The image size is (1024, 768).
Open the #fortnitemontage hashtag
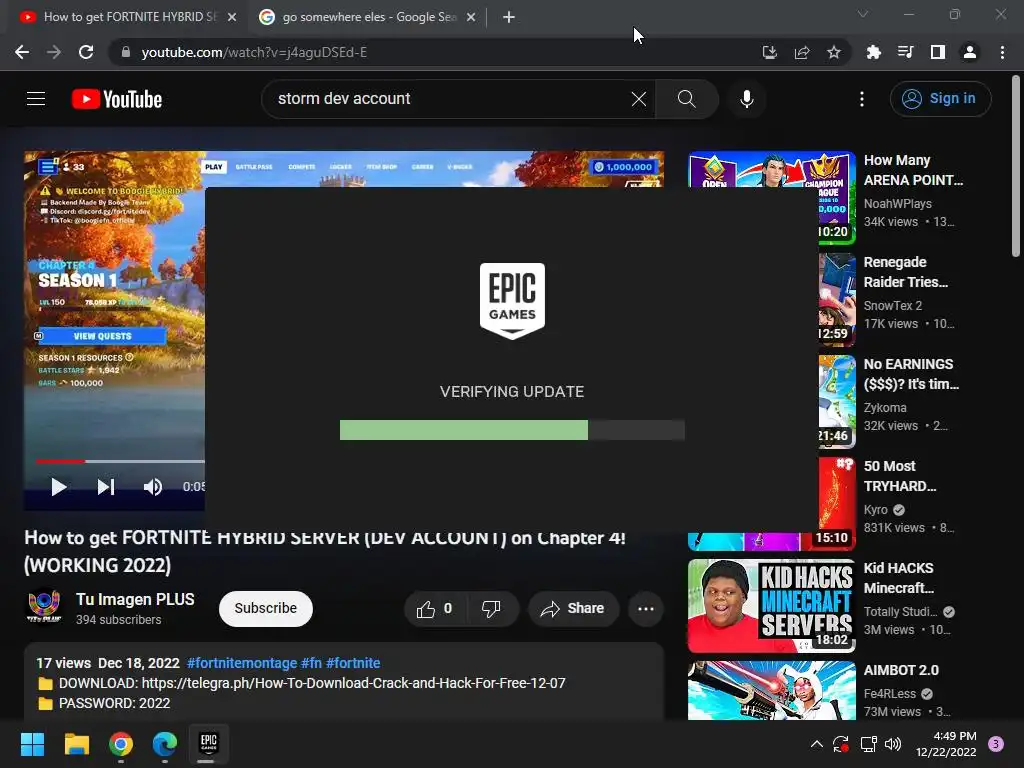click(242, 663)
